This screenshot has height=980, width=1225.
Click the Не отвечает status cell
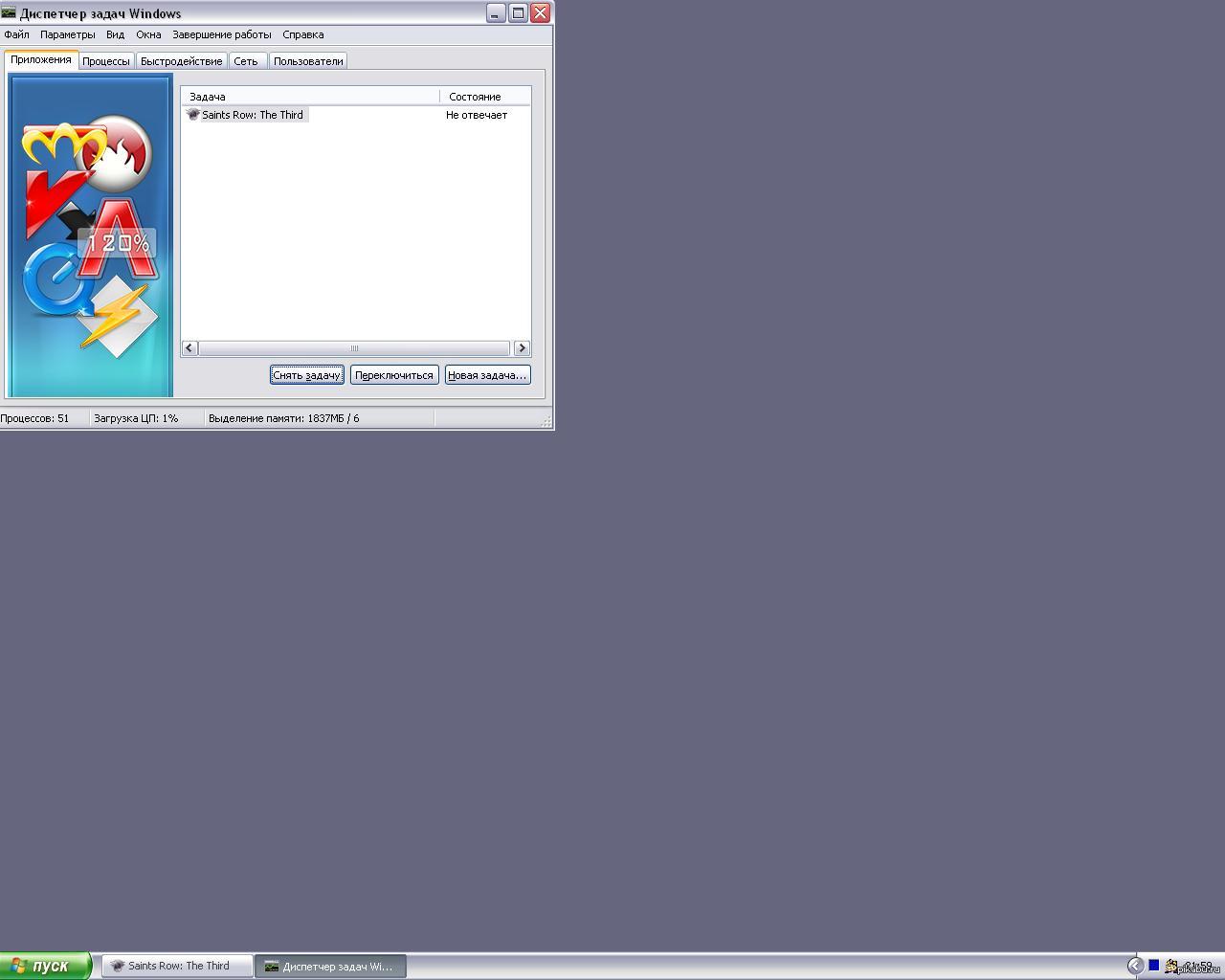(x=477, y=115)
